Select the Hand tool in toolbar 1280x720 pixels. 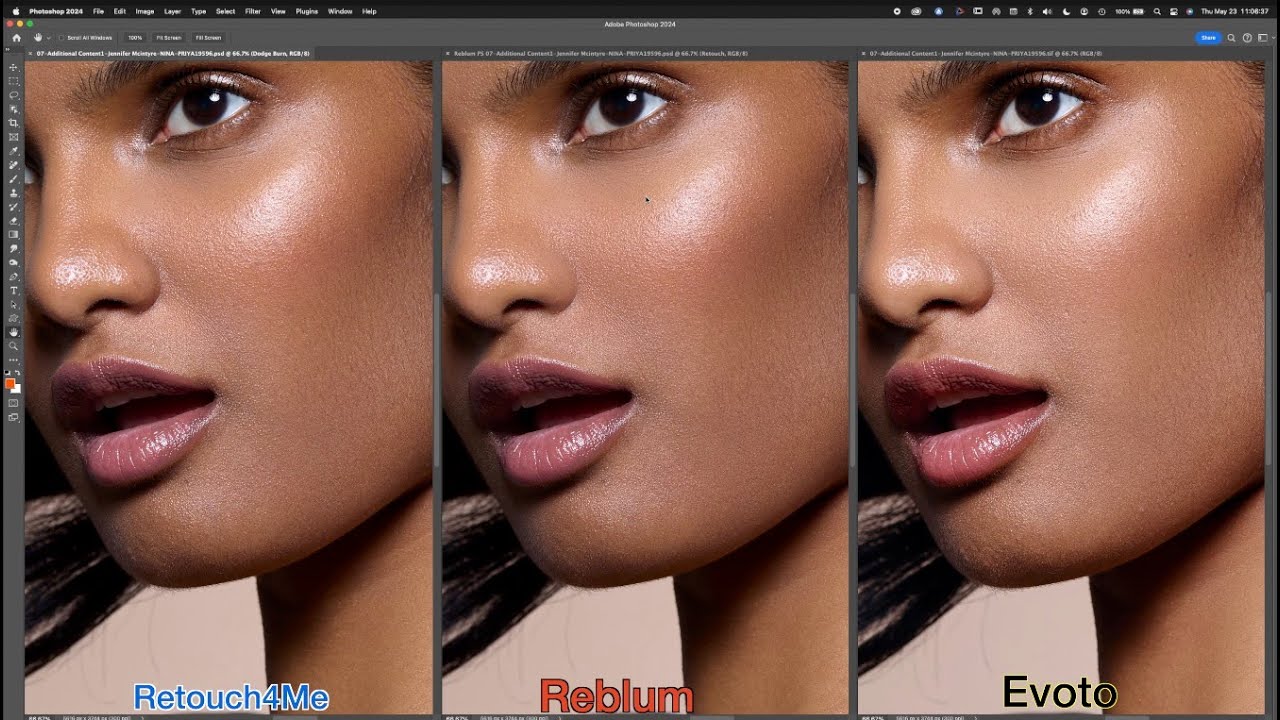tap(13, 332)
